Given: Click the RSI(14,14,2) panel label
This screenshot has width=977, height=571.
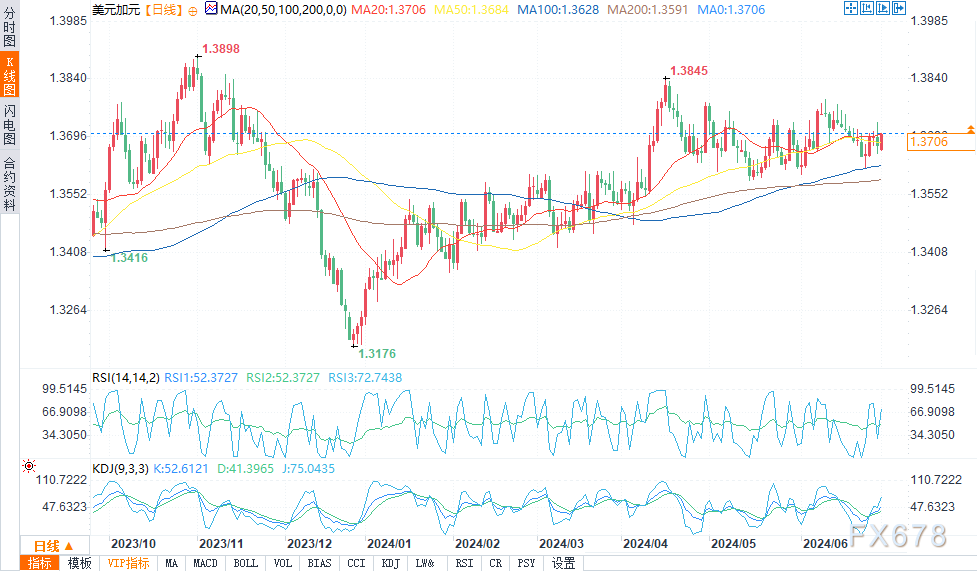Looking at the screenshot, I should tap(126, 378).
